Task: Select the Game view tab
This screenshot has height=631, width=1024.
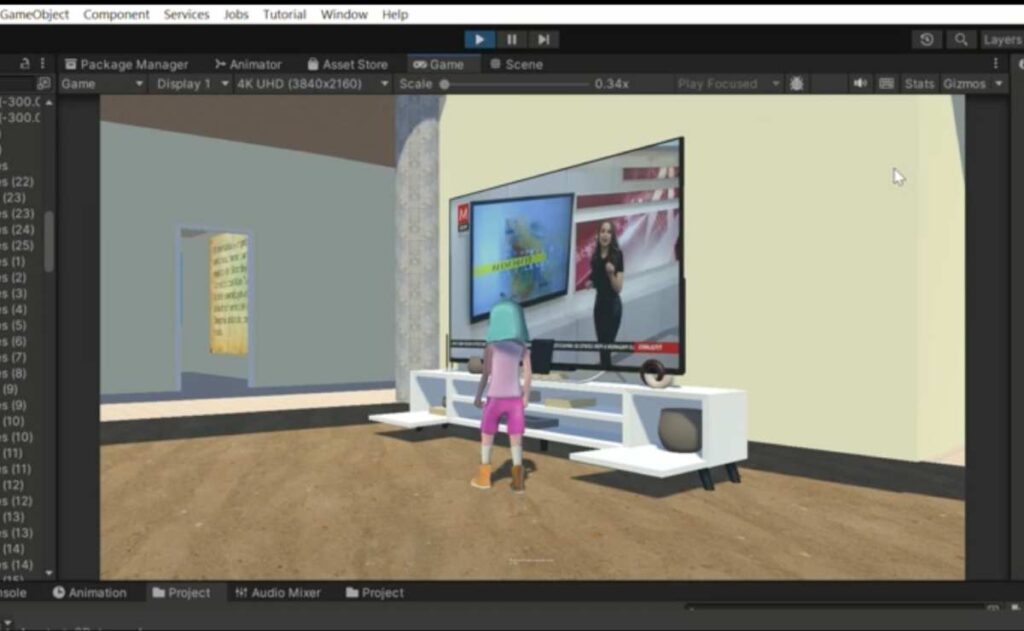Action: (438, 64)
